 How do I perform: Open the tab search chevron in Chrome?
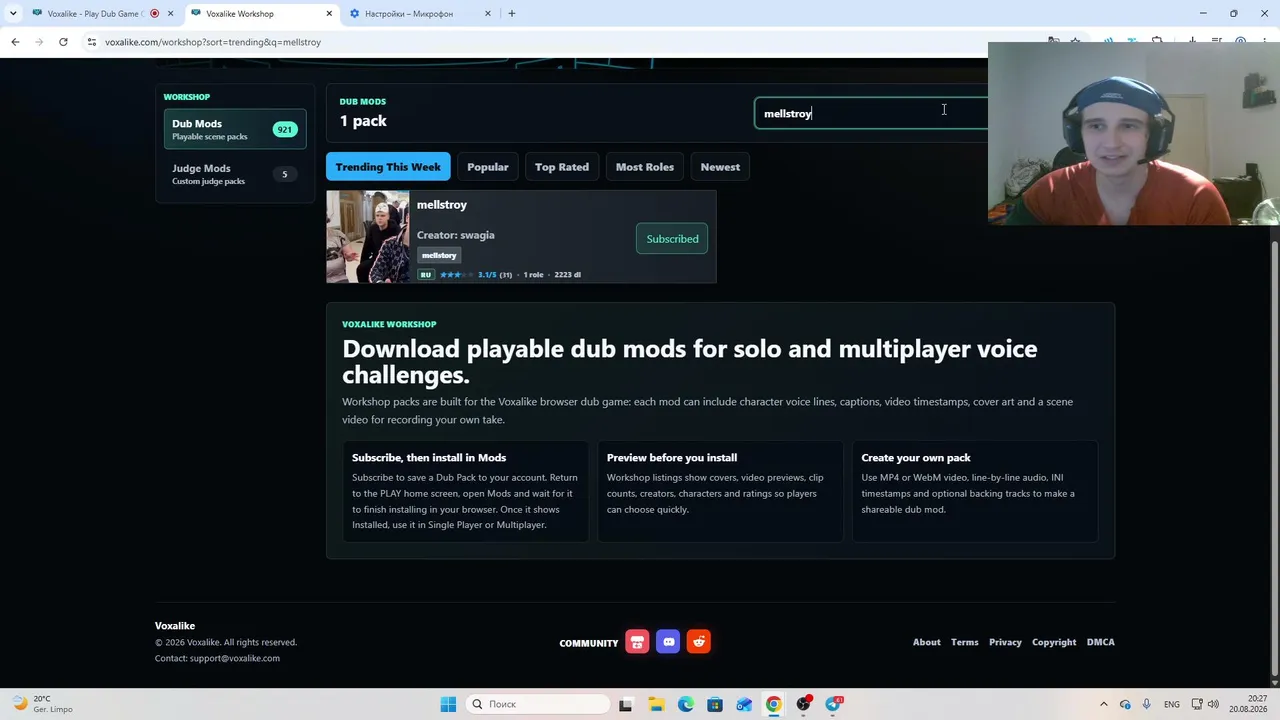click(x=13, y=14)
